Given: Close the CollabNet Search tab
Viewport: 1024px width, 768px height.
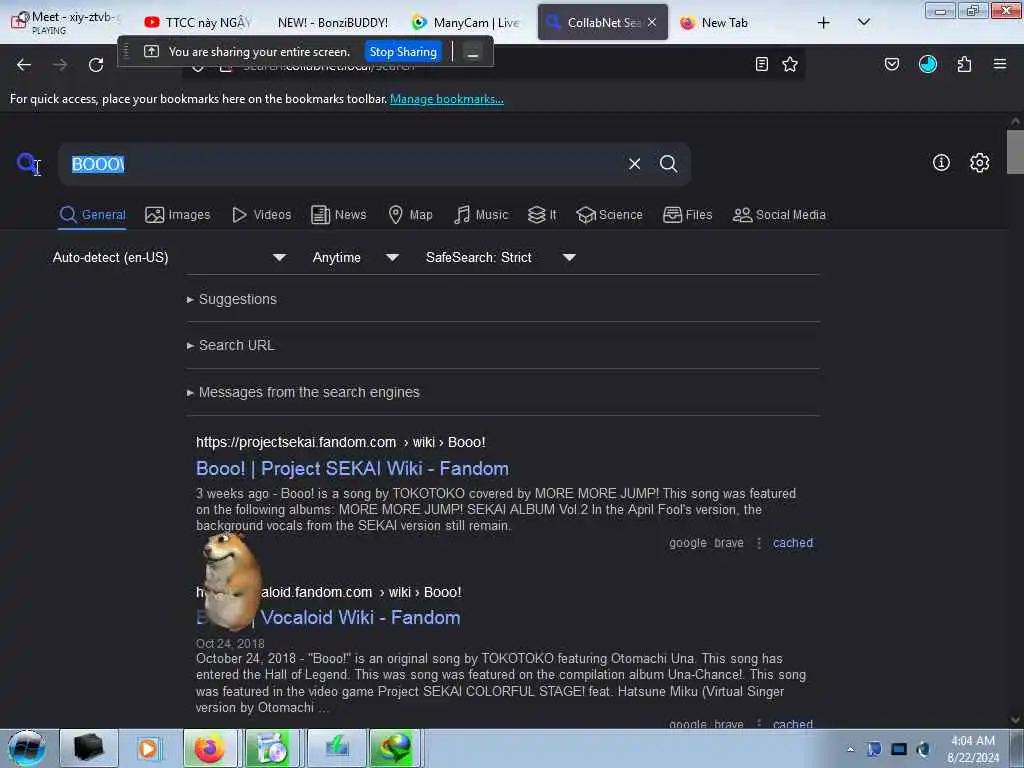Looking at the screenshot, I should pos(652,22).
